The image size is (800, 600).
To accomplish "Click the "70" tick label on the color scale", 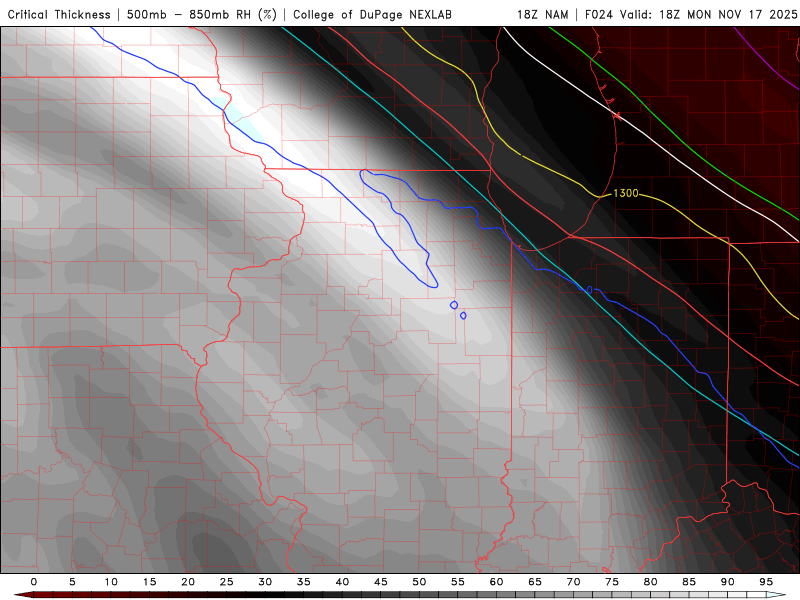I will (x=573, y=582).
